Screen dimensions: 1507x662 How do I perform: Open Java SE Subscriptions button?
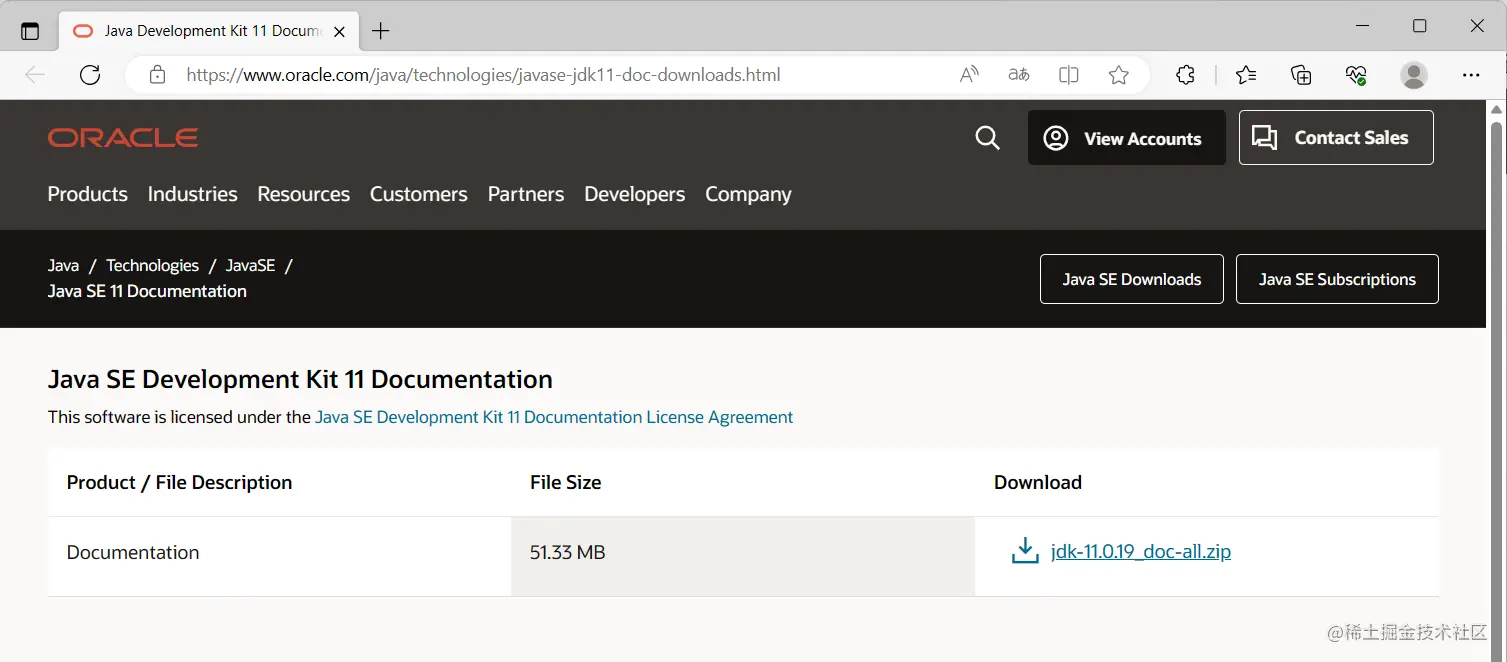(x=1337, y=279)
